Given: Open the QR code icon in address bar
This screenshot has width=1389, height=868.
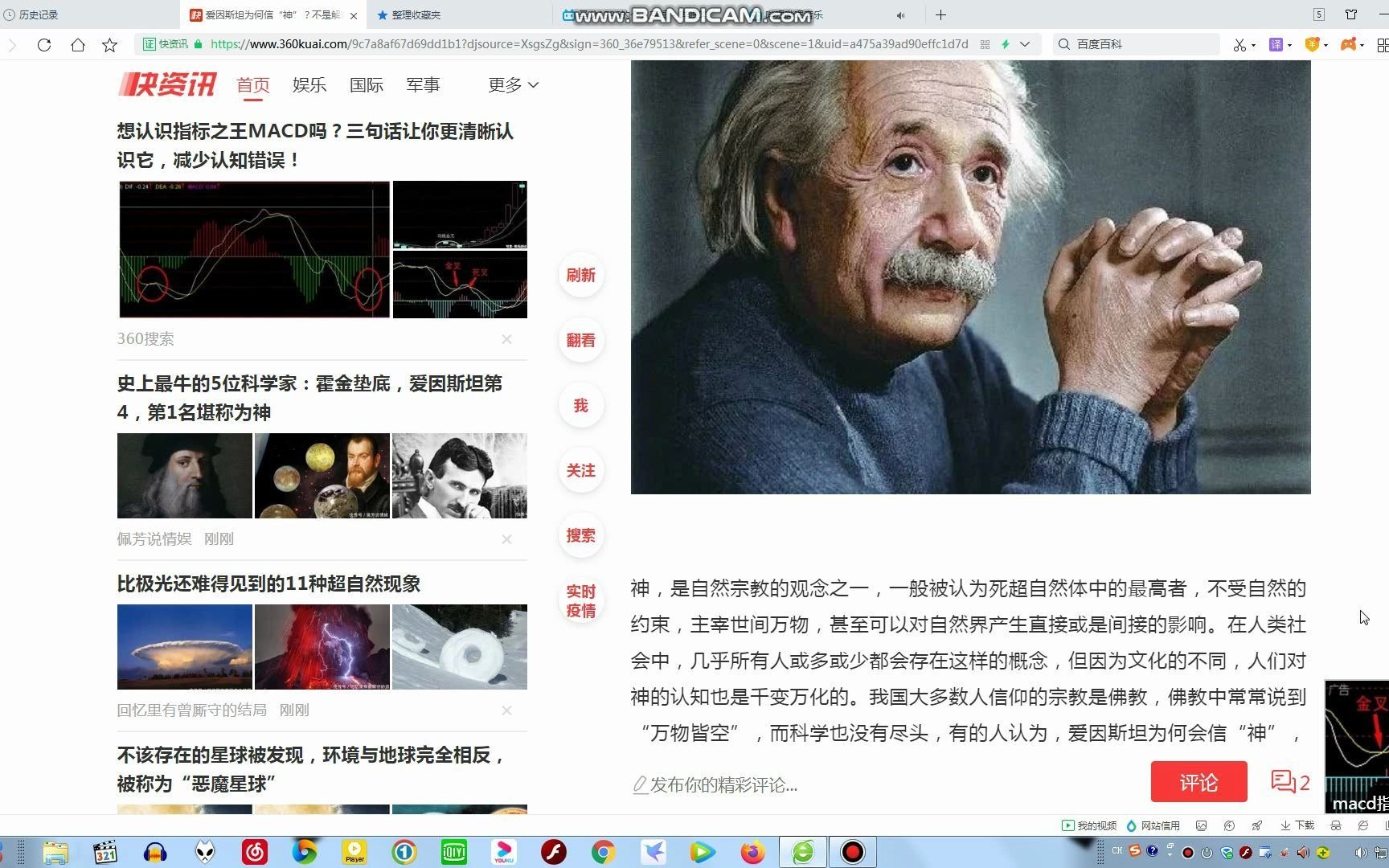Looking at the screenshot, I should click(985, 44).
